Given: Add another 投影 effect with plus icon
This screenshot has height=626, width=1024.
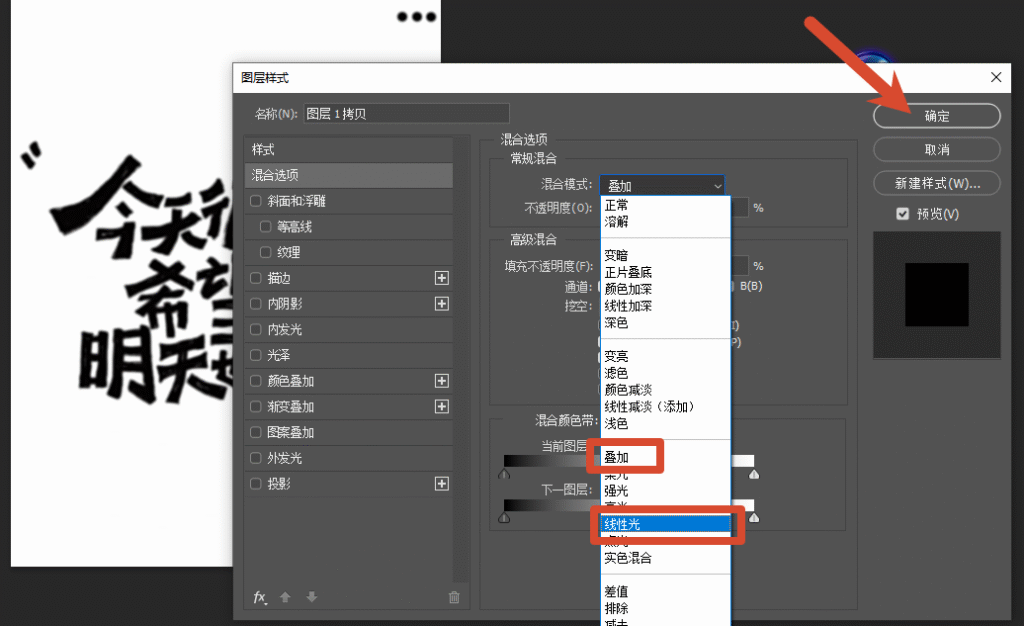Looking at the screenshot, I should point(441,484).
